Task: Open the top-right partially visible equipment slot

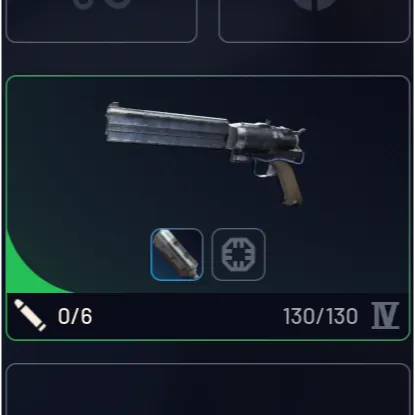Action: point(314,21)
